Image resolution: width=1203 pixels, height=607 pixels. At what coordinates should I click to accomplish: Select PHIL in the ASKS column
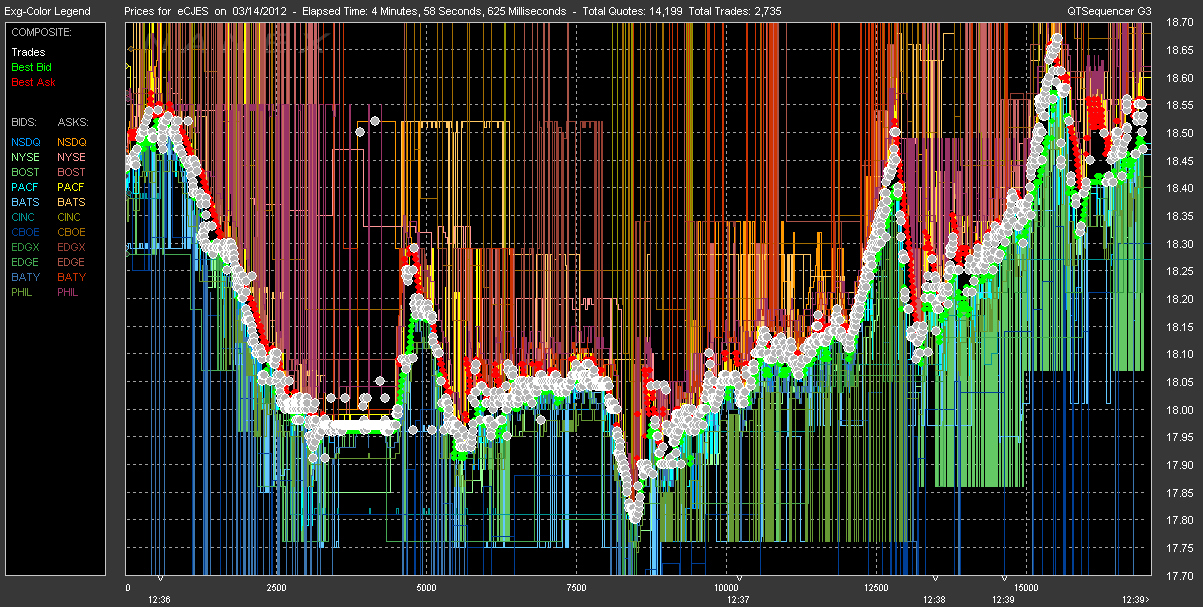[70, 292]
